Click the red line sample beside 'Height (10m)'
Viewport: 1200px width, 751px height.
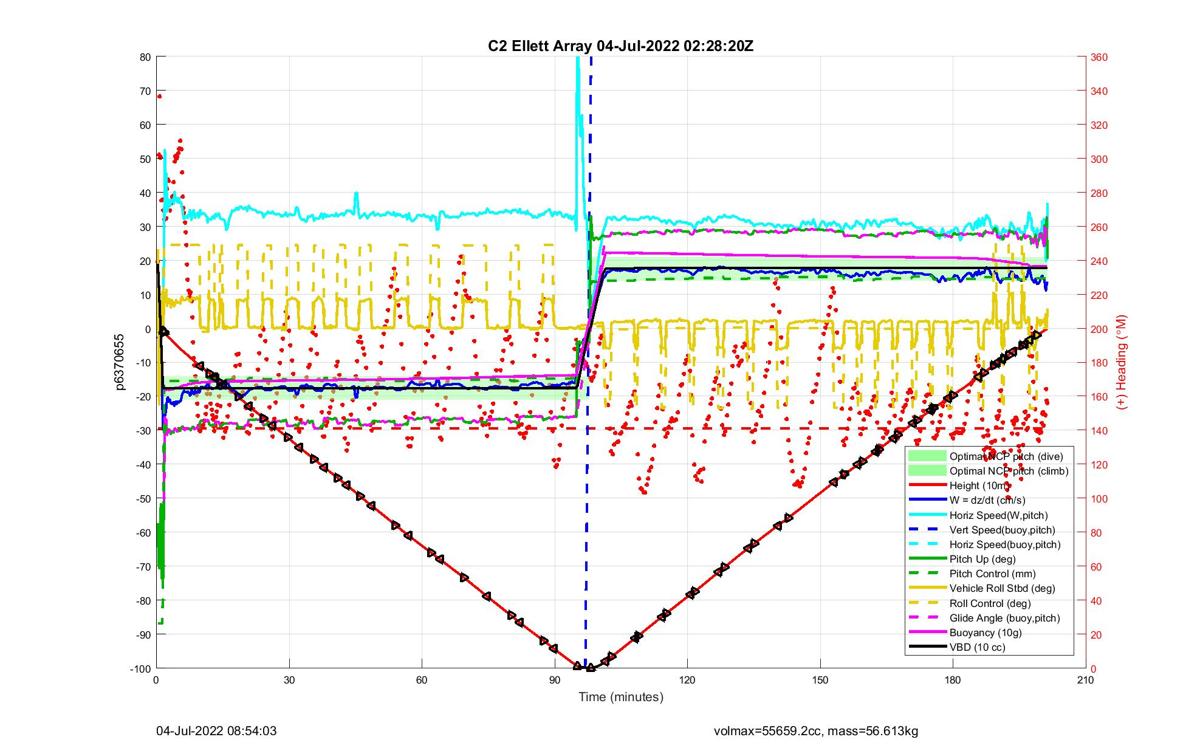(926, 485)
